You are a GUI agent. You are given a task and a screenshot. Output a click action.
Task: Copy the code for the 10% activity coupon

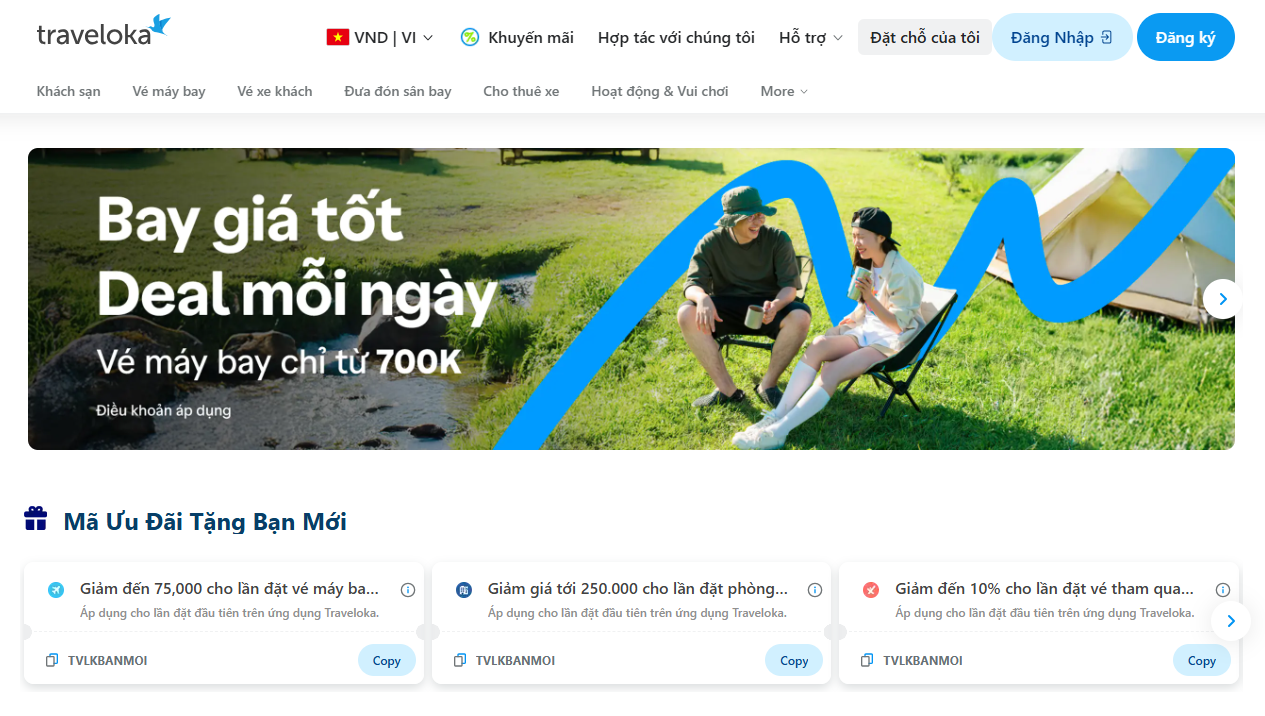pos(1202,660)
